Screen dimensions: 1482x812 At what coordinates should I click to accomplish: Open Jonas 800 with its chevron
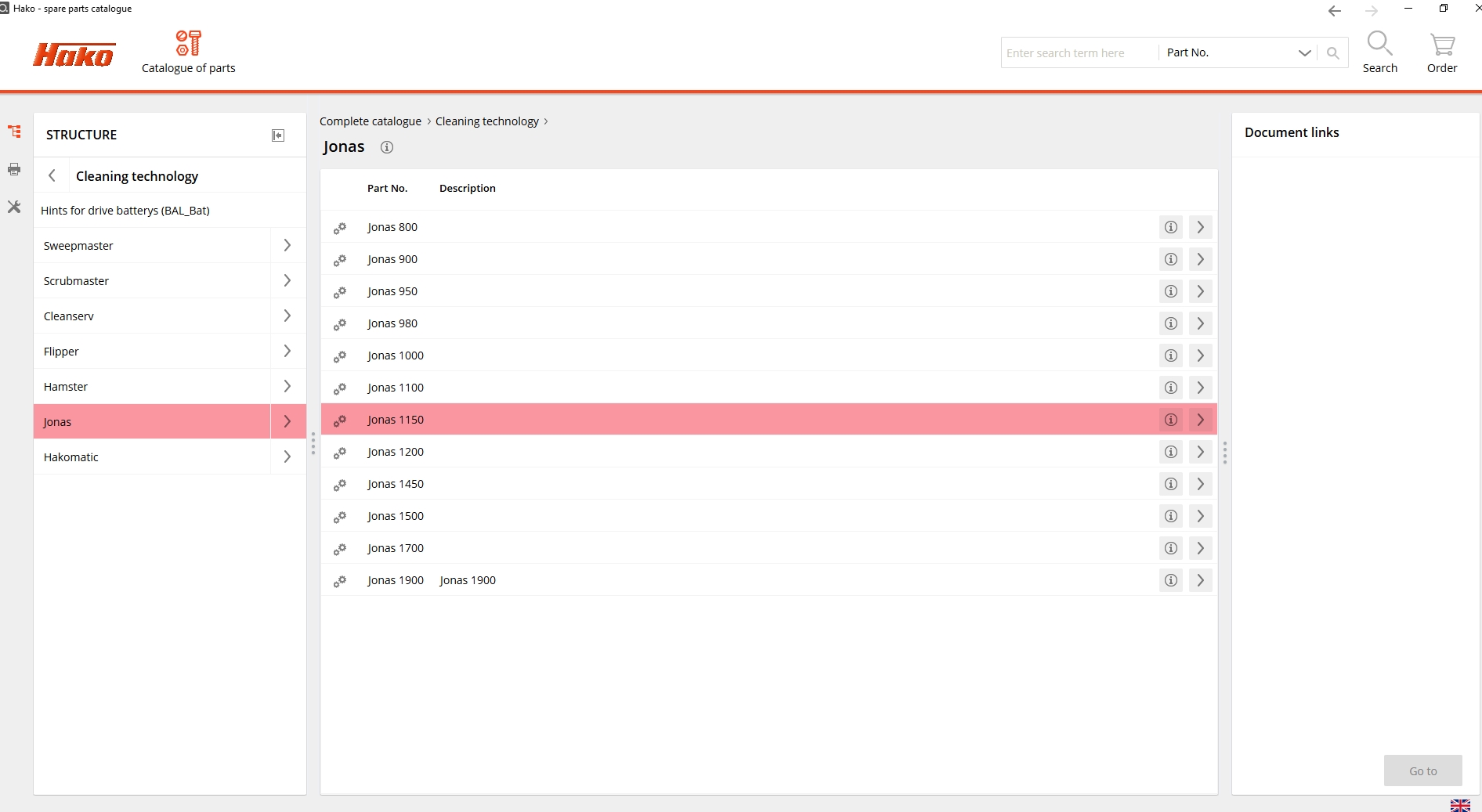click(1200, 227)
